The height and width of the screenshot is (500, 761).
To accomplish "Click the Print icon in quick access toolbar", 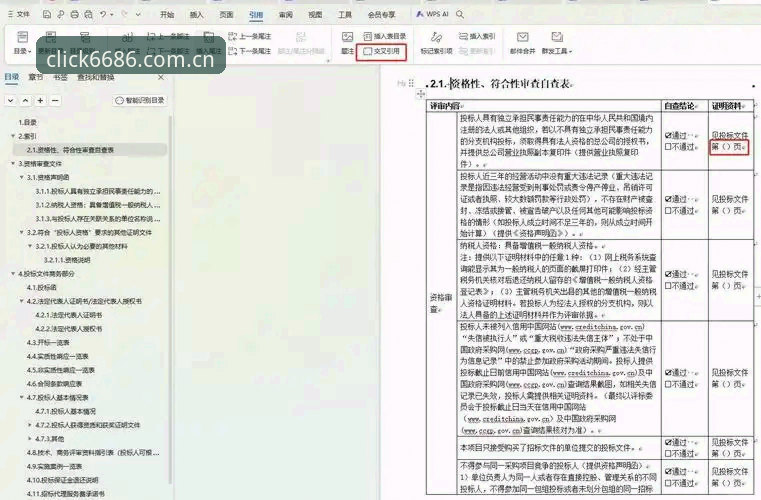I will [74, 15].
